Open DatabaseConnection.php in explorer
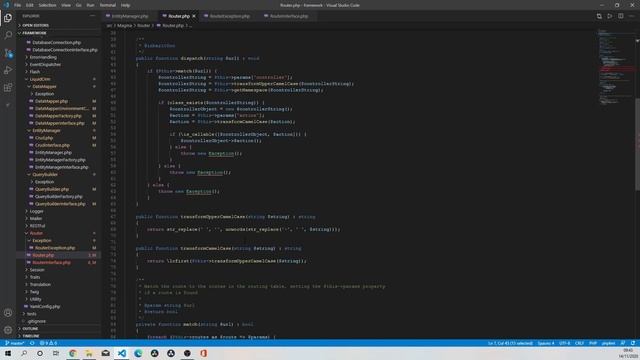The height and width of the screenshot is (360, 640). click(56, 42)
